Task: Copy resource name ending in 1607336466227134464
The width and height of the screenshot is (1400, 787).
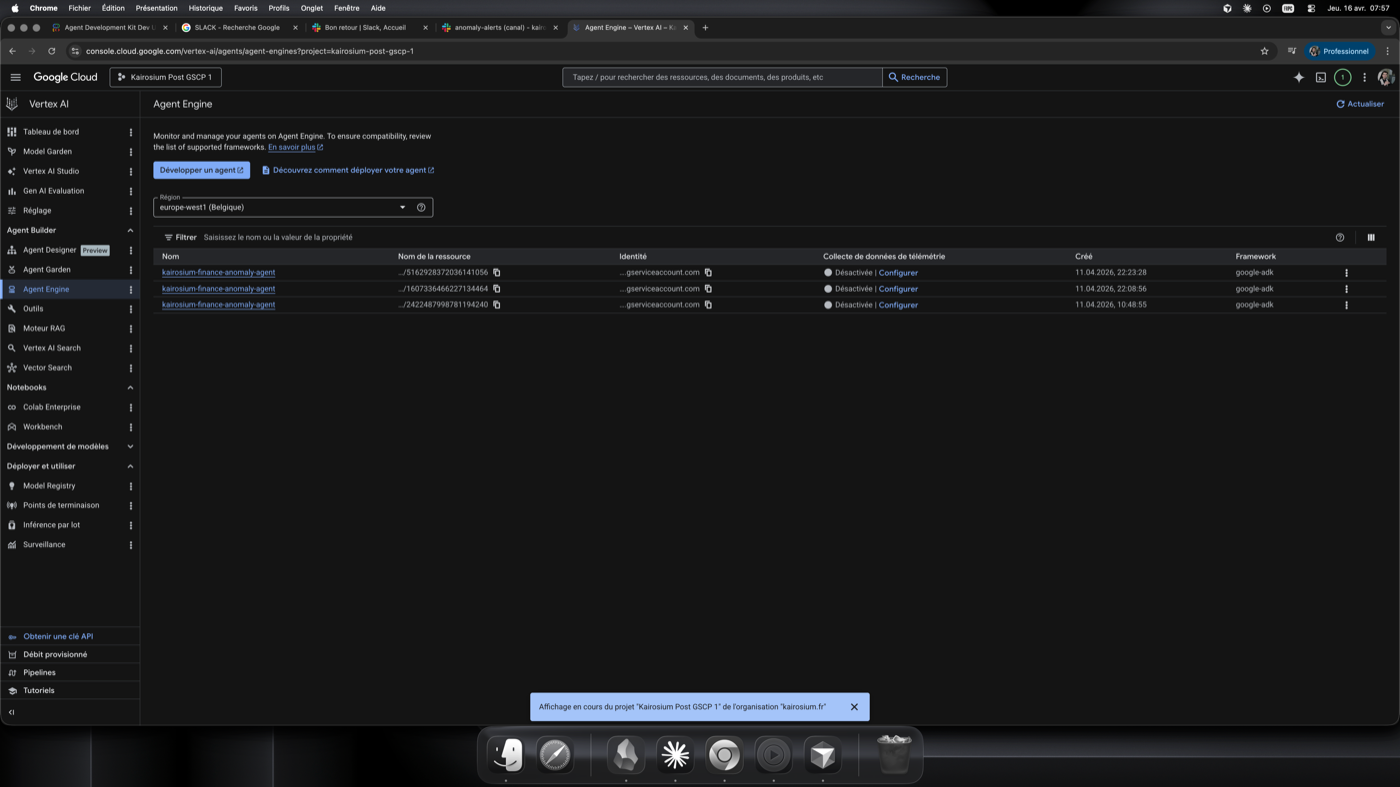Action: (x=496, y=289)
